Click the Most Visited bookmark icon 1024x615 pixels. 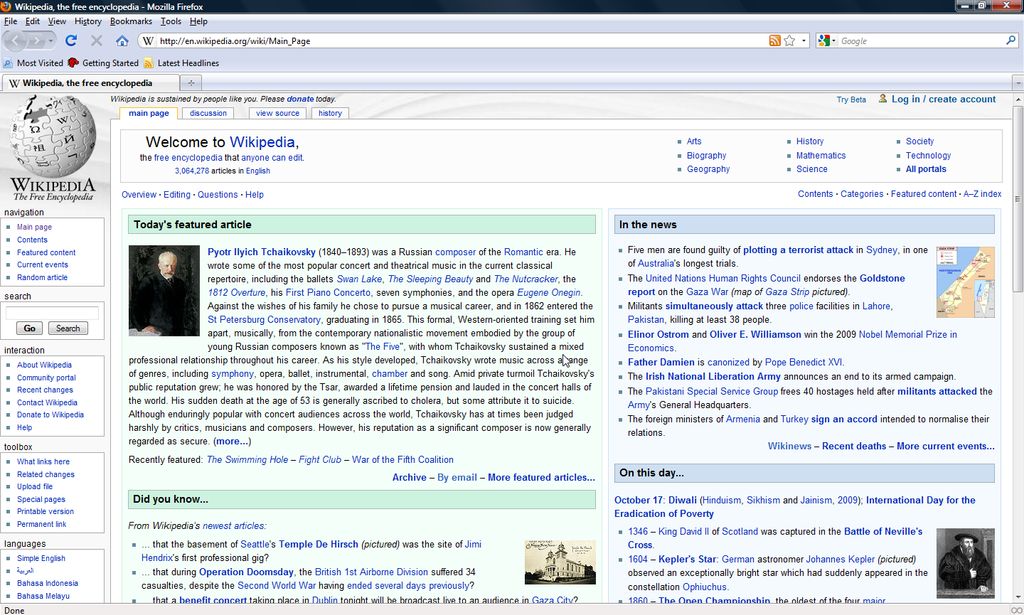click(8, 63)
